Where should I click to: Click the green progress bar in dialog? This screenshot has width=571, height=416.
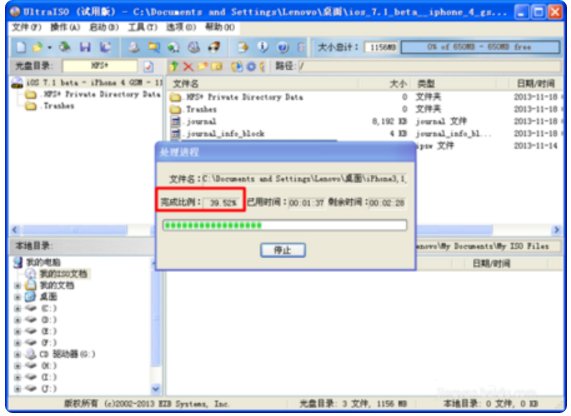pos(285,225)
